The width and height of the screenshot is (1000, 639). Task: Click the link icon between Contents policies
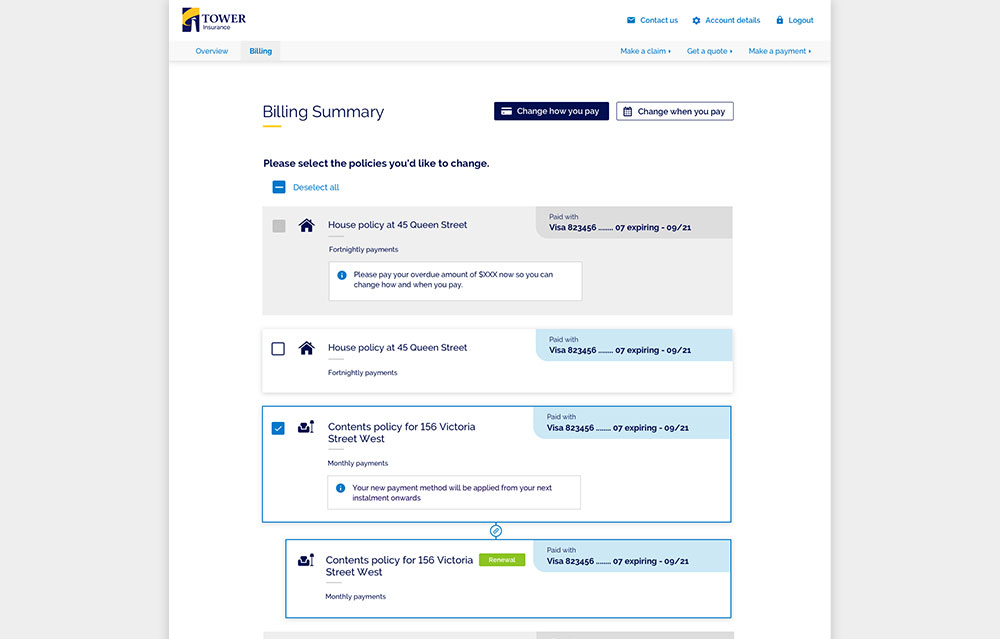pyautogui.click(x=496, y=531)
